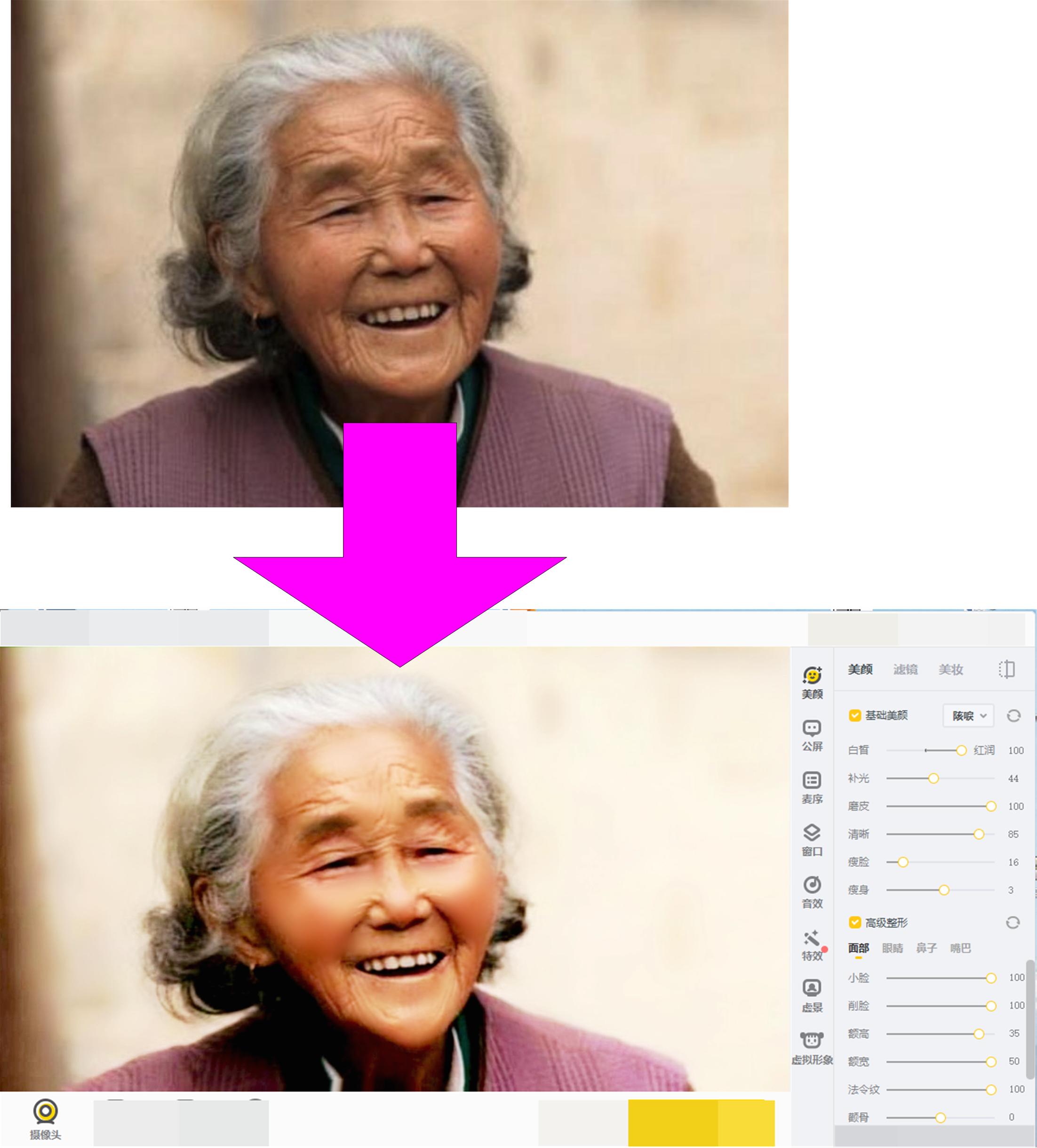This screenshot has height=1148, width=1037.
Task: Uncheck the 基础美颜 checkbox
Action: coord(854,716)
